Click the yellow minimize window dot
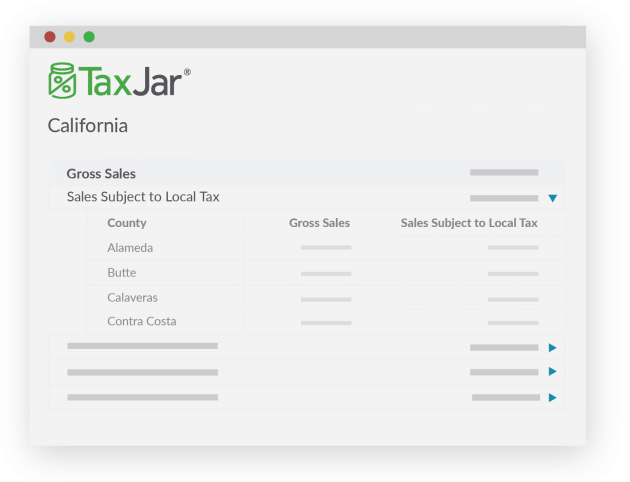The width and height of the screenshot is (630, 482). point(70,37)
